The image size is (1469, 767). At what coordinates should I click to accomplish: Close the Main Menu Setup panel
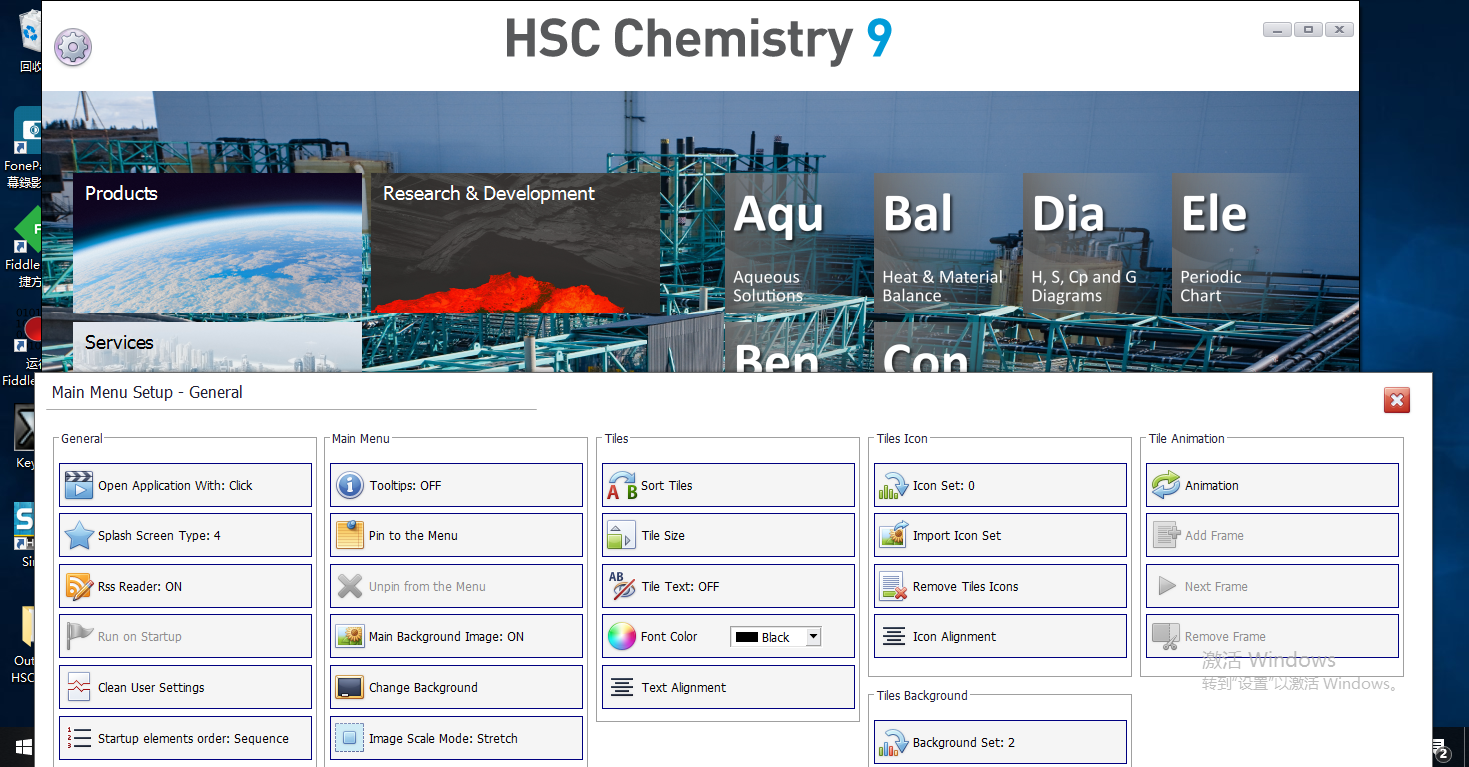point(1397,400)
